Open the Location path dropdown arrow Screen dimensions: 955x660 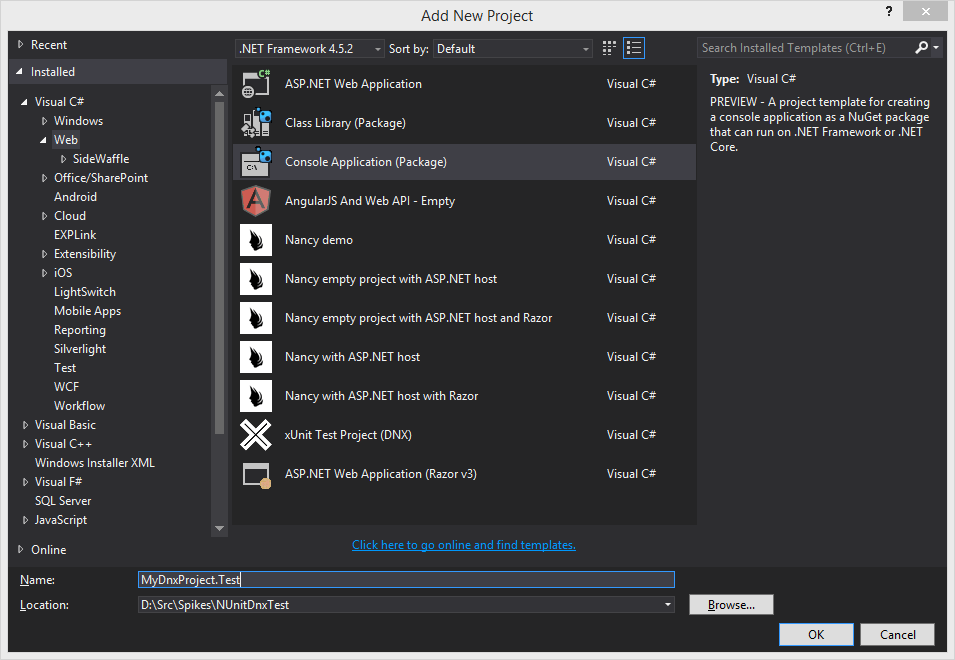tap(667, 604)
